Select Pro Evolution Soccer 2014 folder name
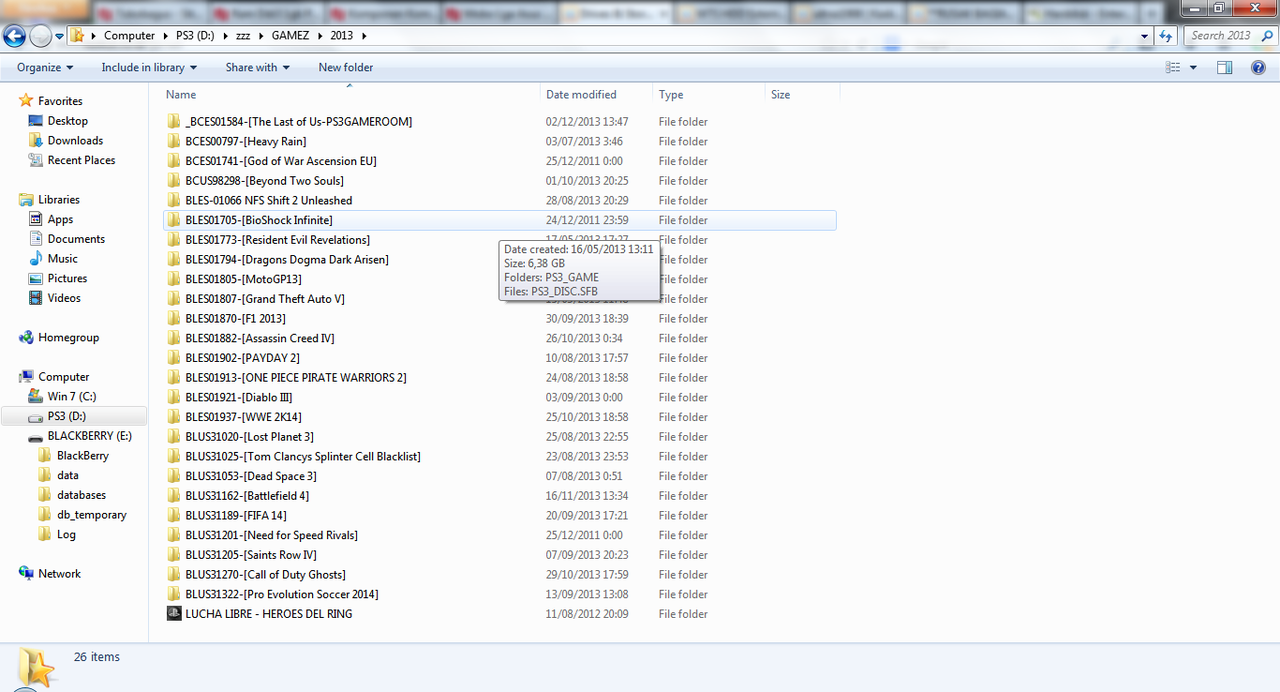 (282, 594)
